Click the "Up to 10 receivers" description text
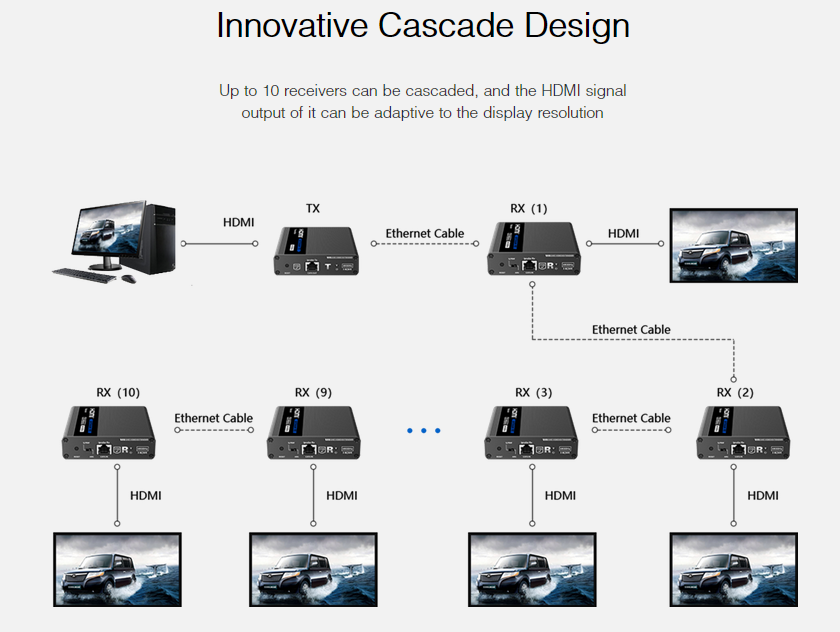Viewport: 840px width, 632px height. tap(423, 102)
